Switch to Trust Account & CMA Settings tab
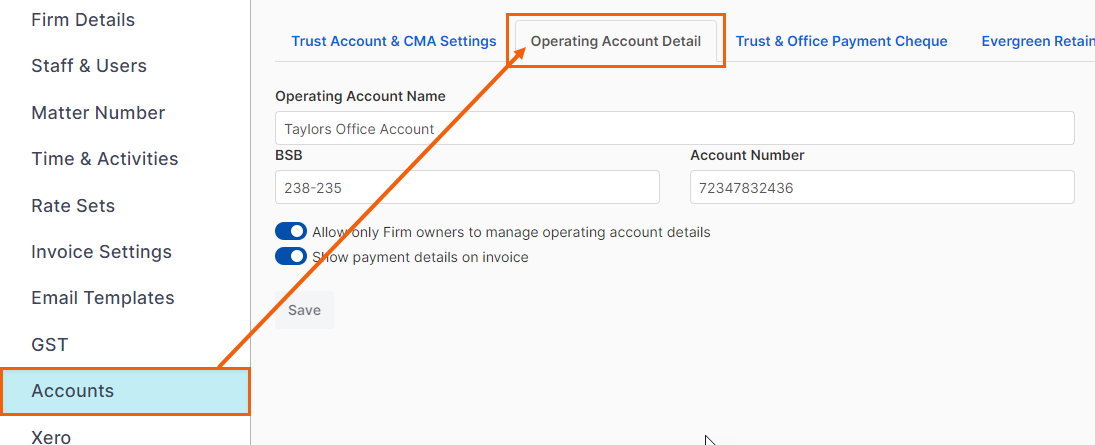The height and width of the screenshot is (445, 1095). click(394, 41)
